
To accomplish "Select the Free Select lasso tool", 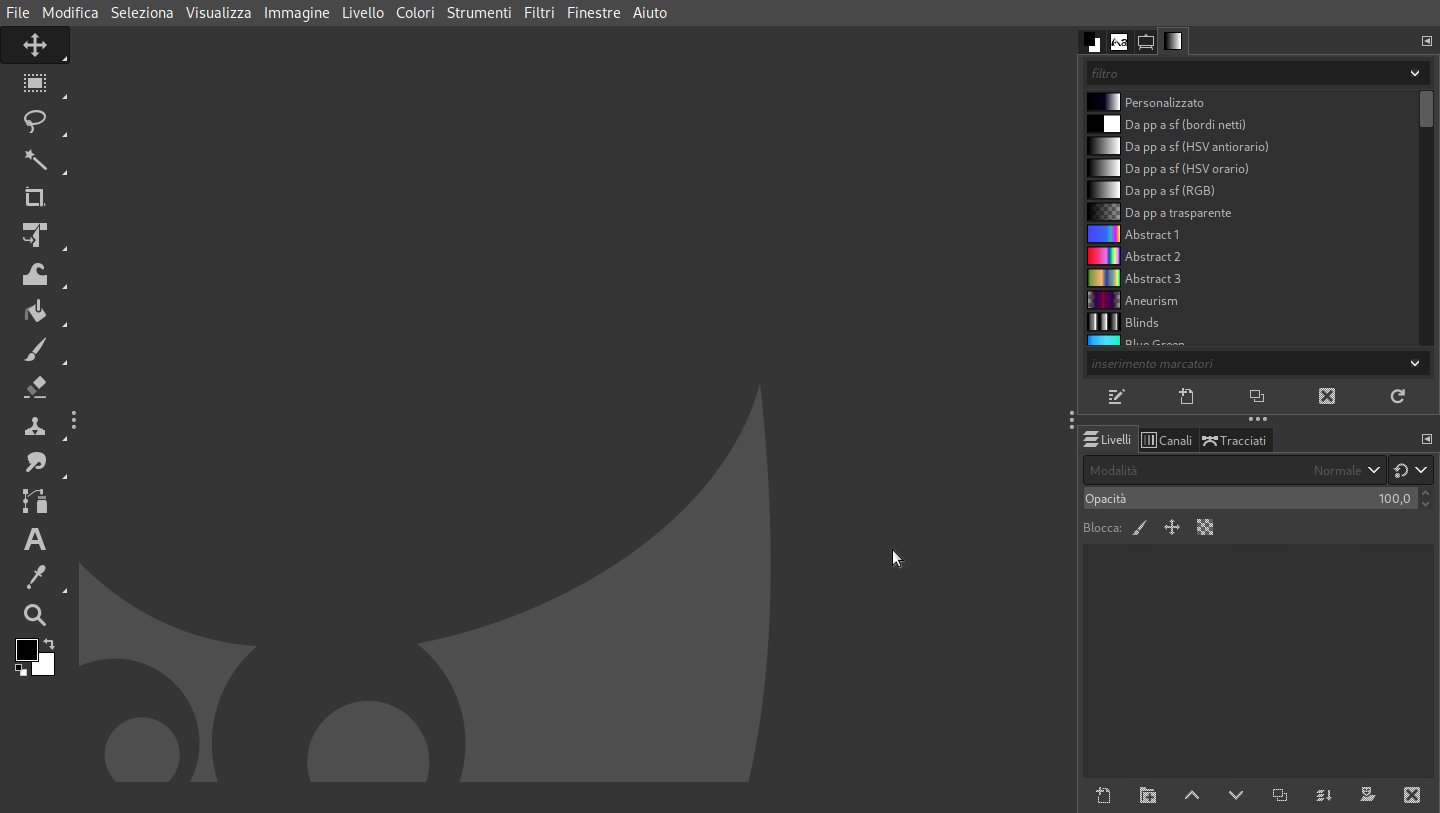I will (35, 122).
